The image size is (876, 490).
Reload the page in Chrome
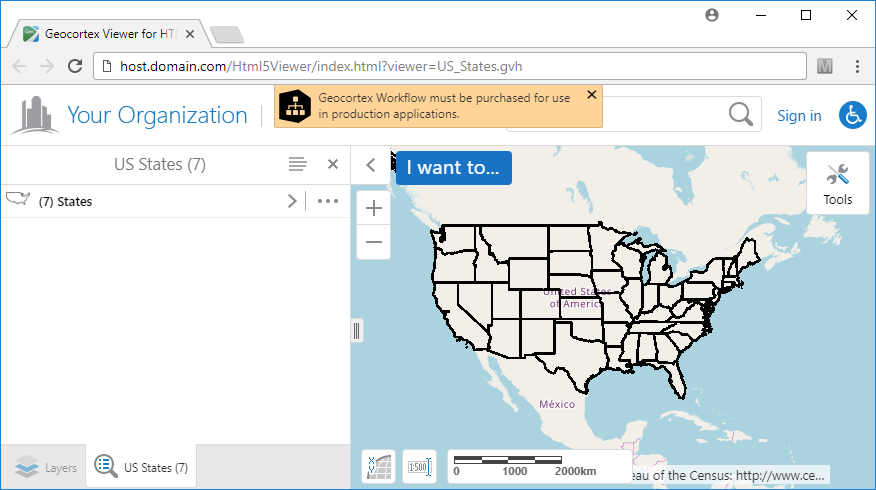pyautogui.click(x=74, y=66)
